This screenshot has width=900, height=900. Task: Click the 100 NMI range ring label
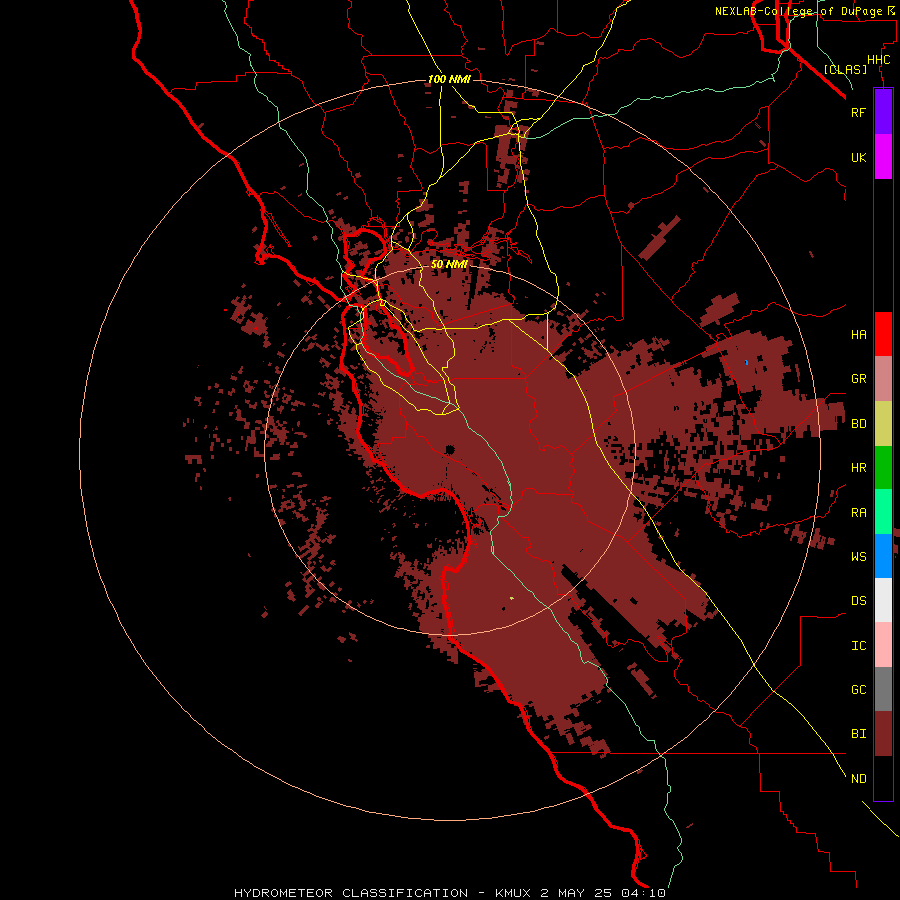tap(449, 79)
